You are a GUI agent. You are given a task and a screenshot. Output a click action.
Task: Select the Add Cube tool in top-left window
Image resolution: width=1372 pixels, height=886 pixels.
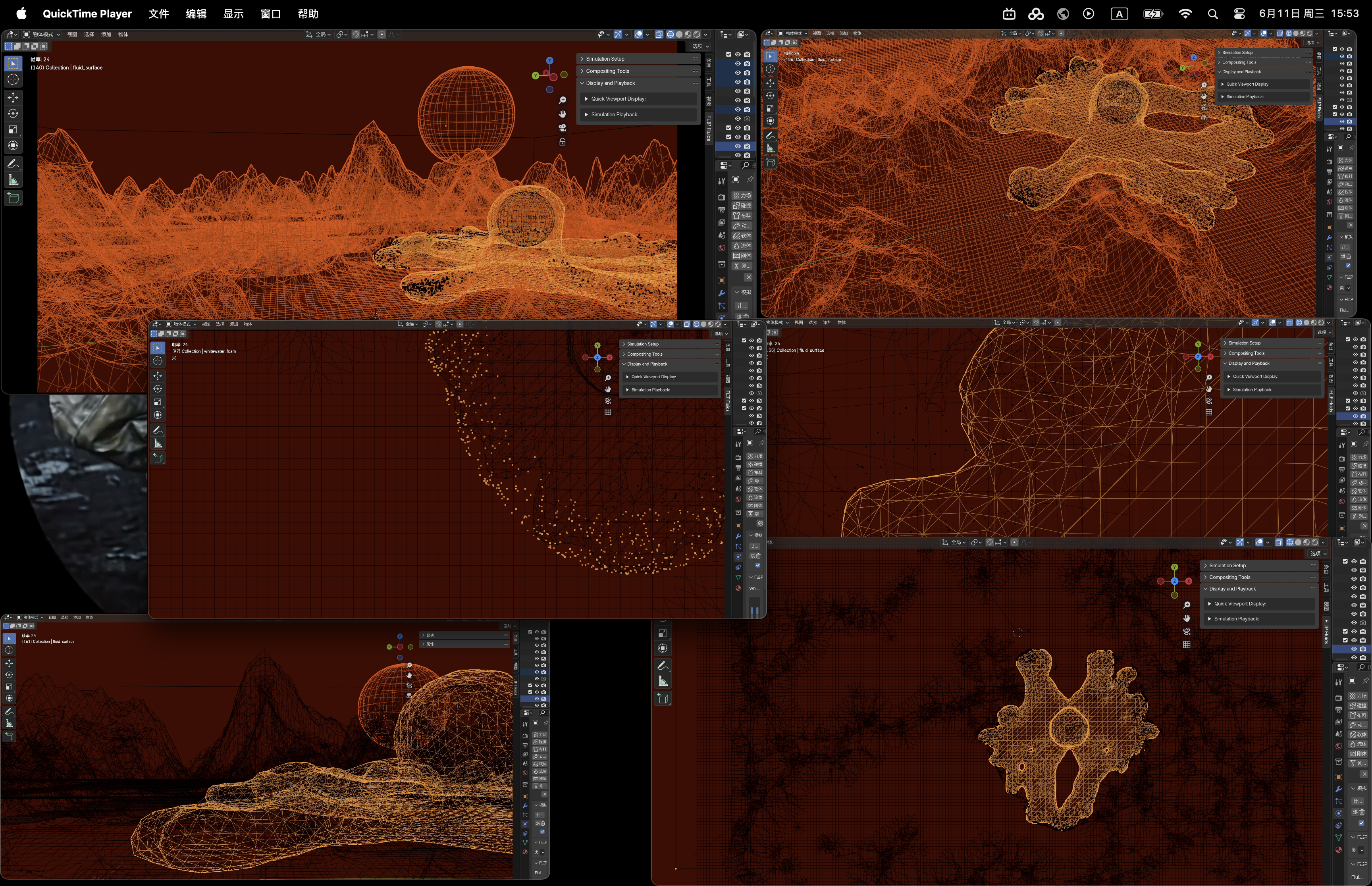pos(13,198)
